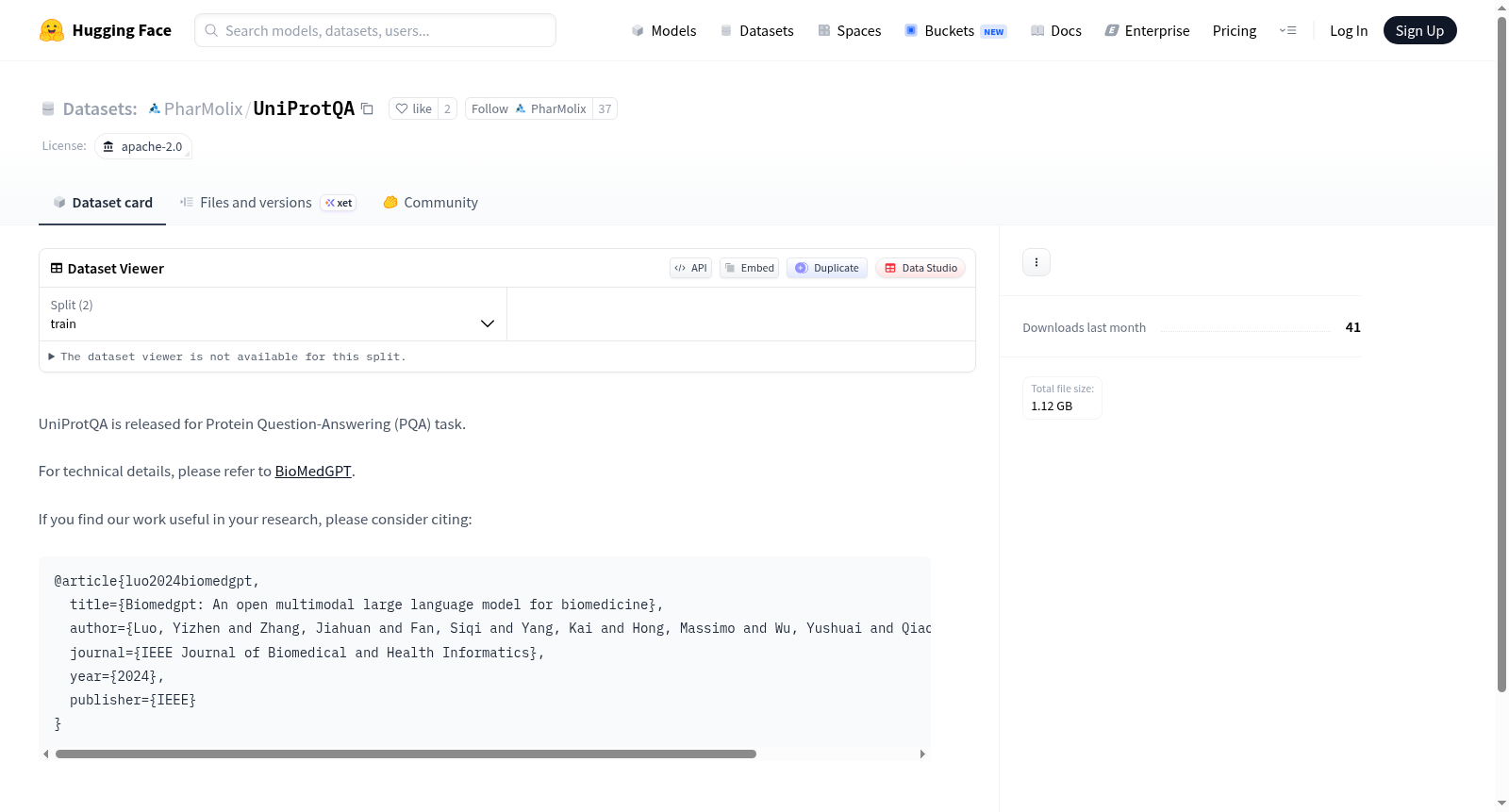Click the scroll right arrow of citation box
This screenshot has height=812, width=1509.
point(922,754)
